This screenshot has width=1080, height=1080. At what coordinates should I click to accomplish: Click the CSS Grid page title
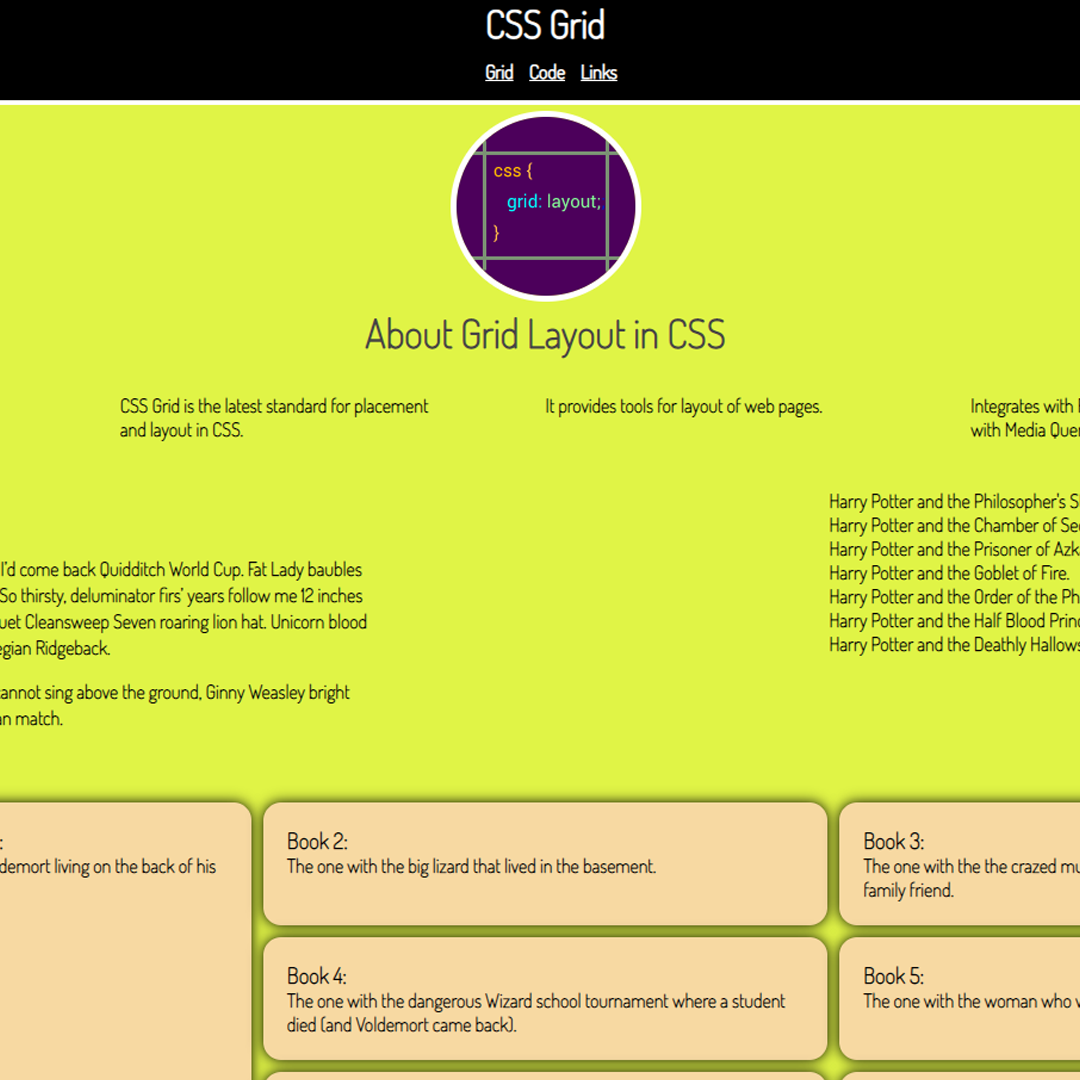tap(545, 25)
